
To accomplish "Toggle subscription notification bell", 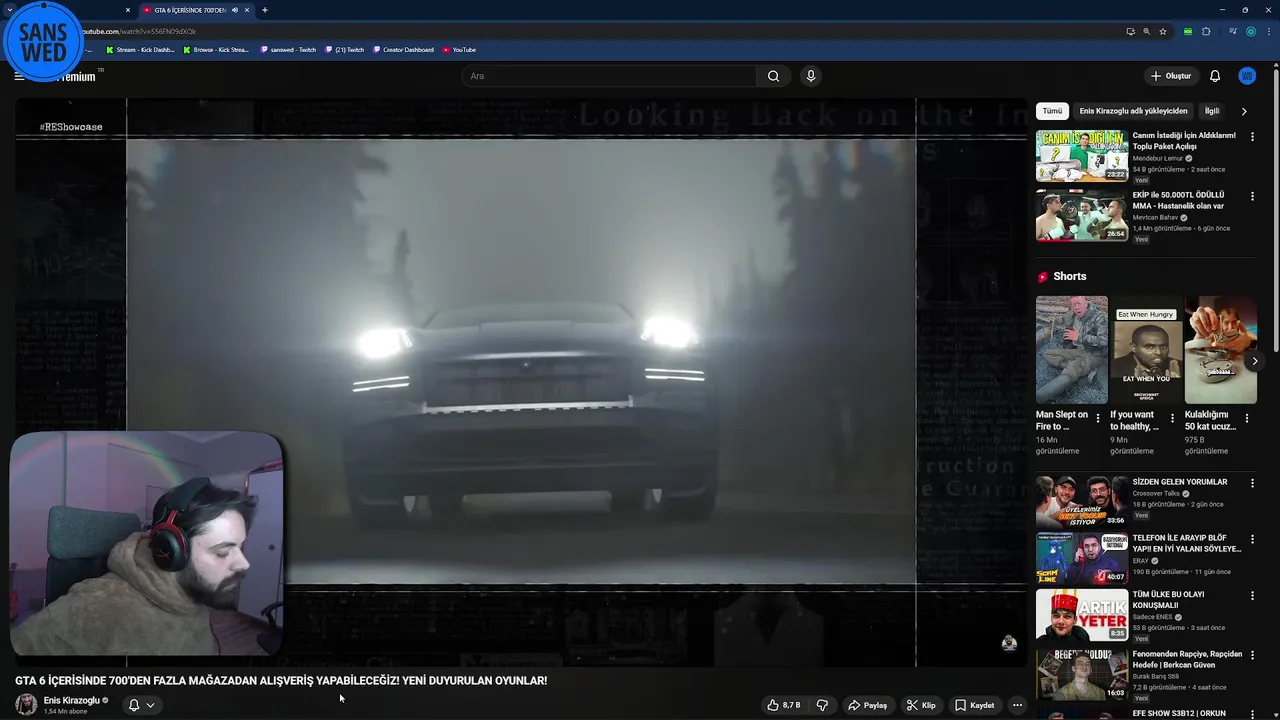I will (134, 705).
